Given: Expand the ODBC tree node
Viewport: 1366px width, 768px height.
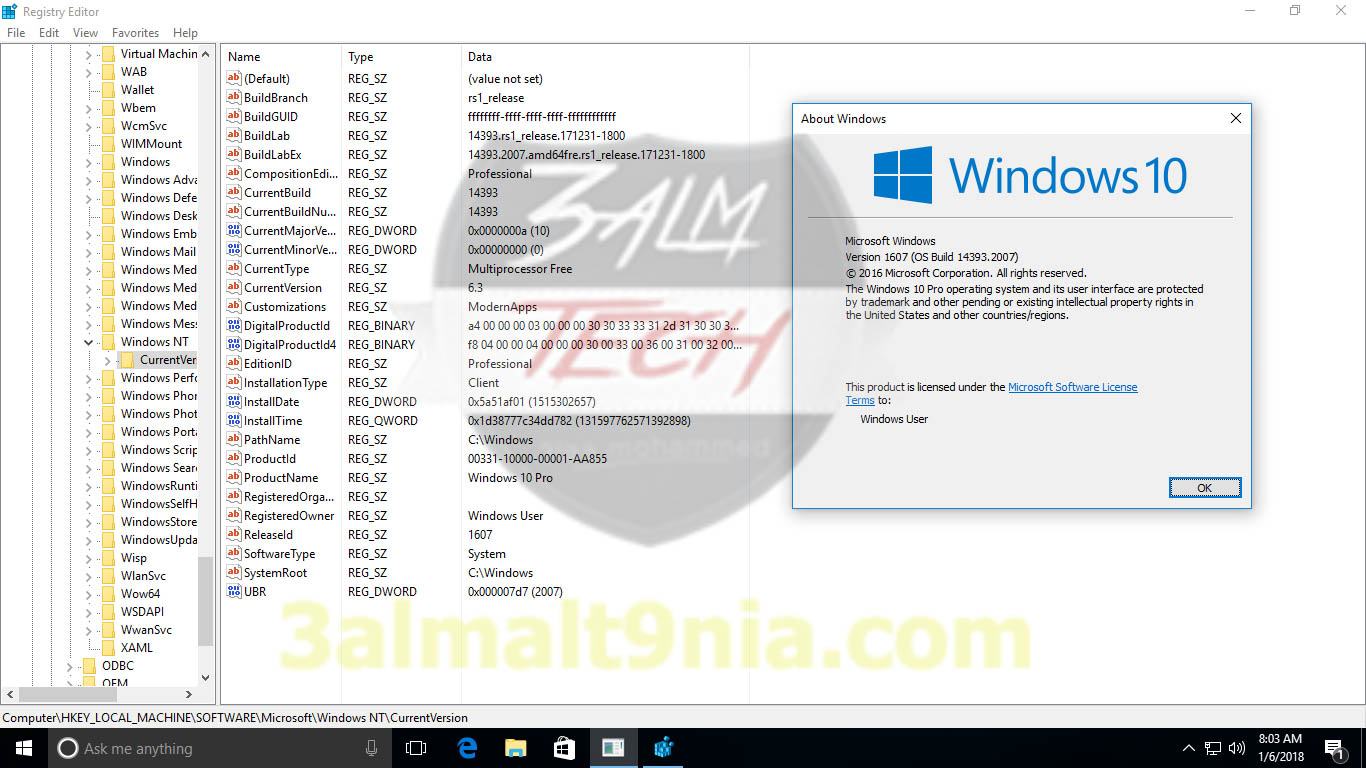Looking at the screenshot, I should 70,666.
